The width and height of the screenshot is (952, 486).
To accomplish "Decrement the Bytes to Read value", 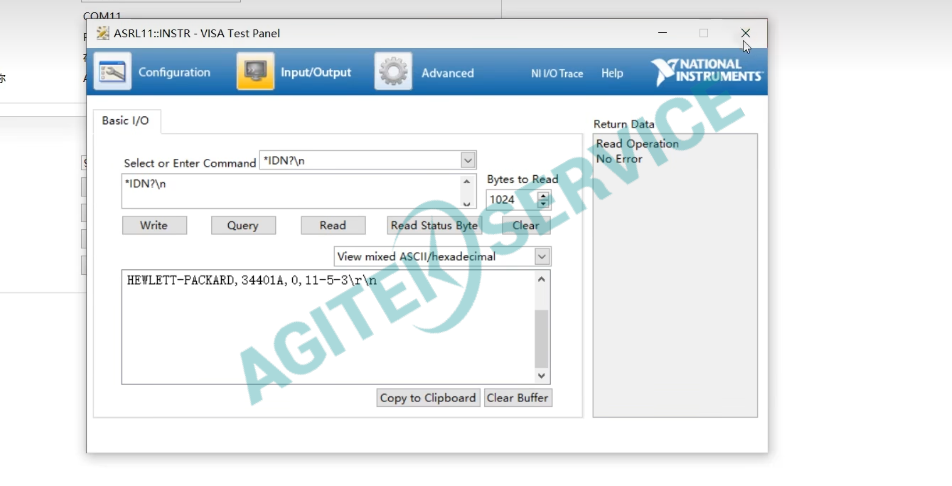I will [543, 204].
